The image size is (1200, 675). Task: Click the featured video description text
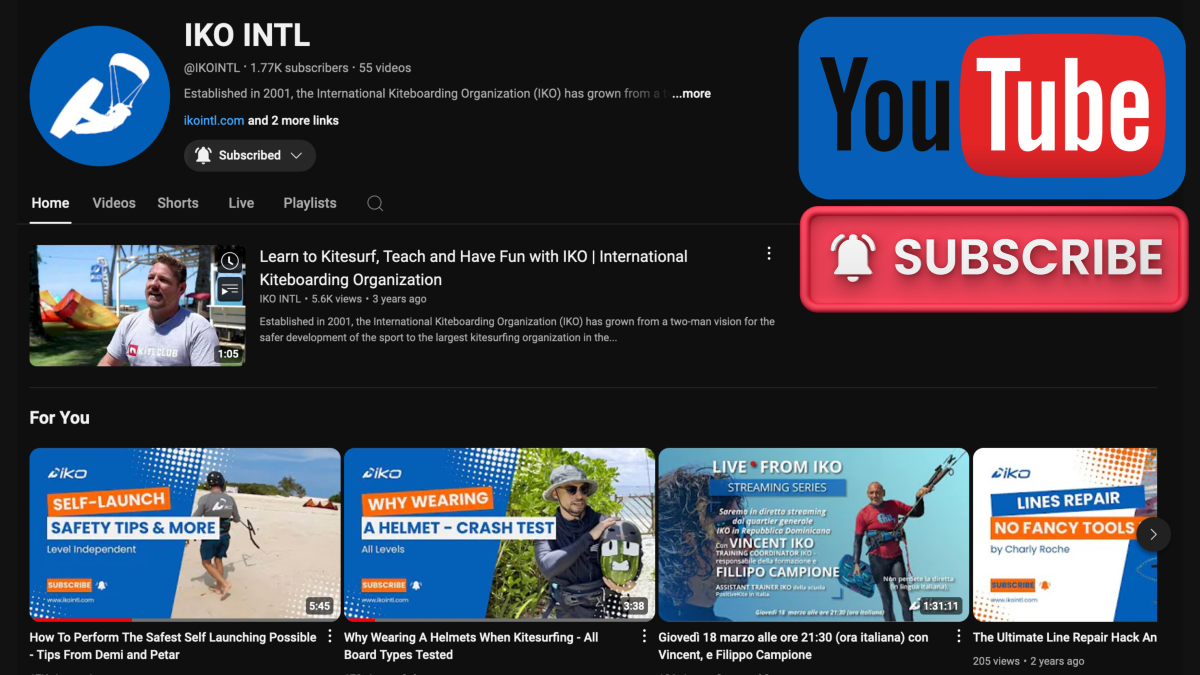tap(517, 329)
